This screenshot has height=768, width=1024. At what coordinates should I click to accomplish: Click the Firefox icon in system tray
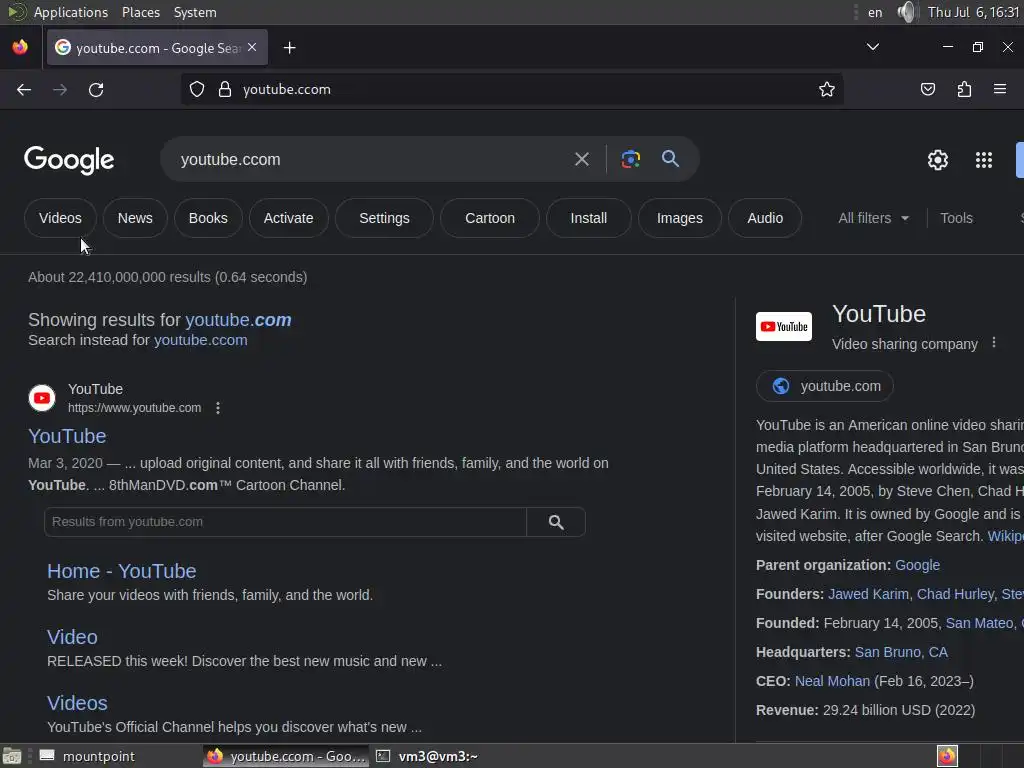point(947,756)
